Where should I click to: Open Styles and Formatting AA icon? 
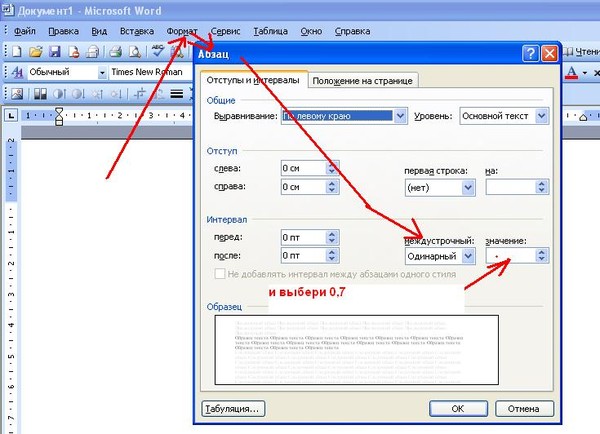(17, 72)
